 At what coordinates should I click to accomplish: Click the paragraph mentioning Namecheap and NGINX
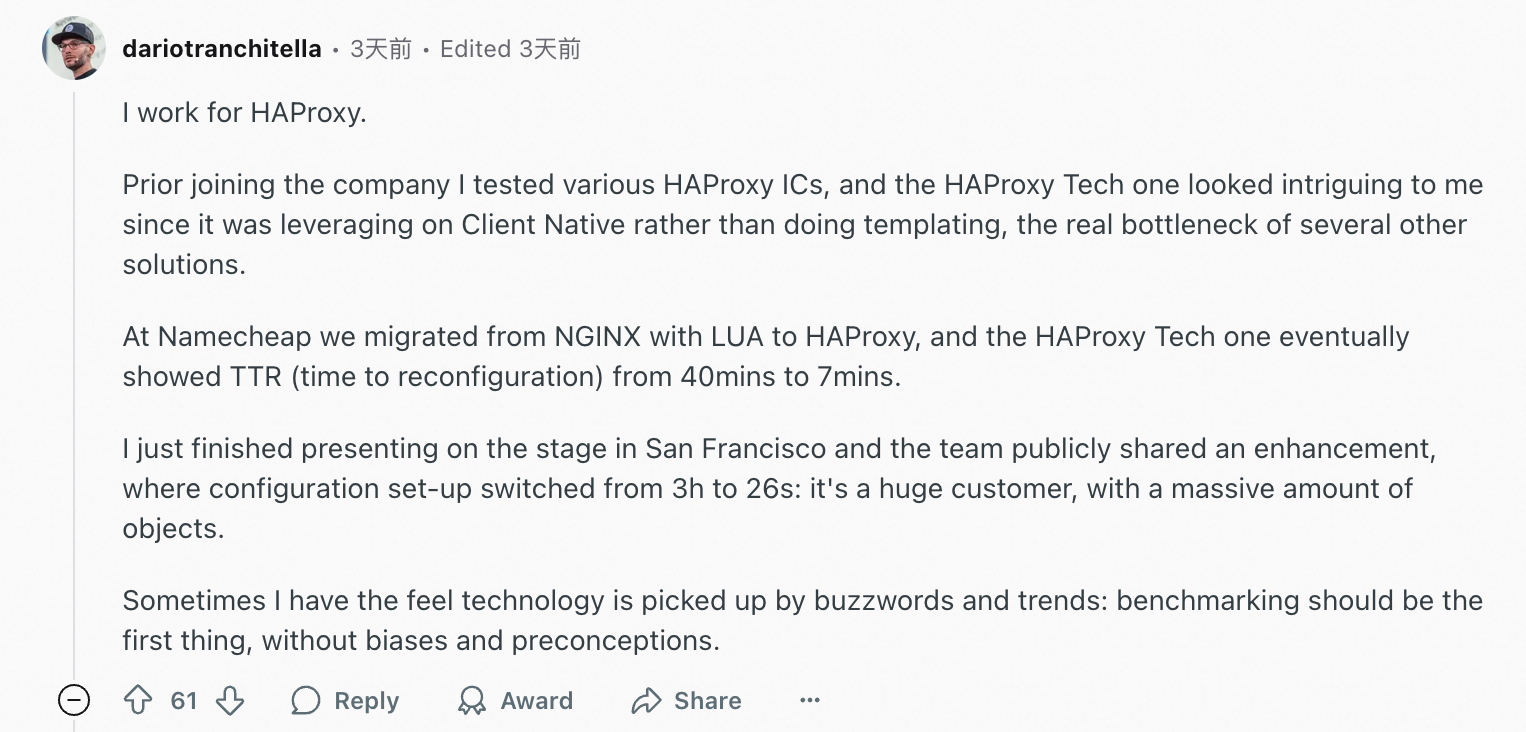coord(766,356)
